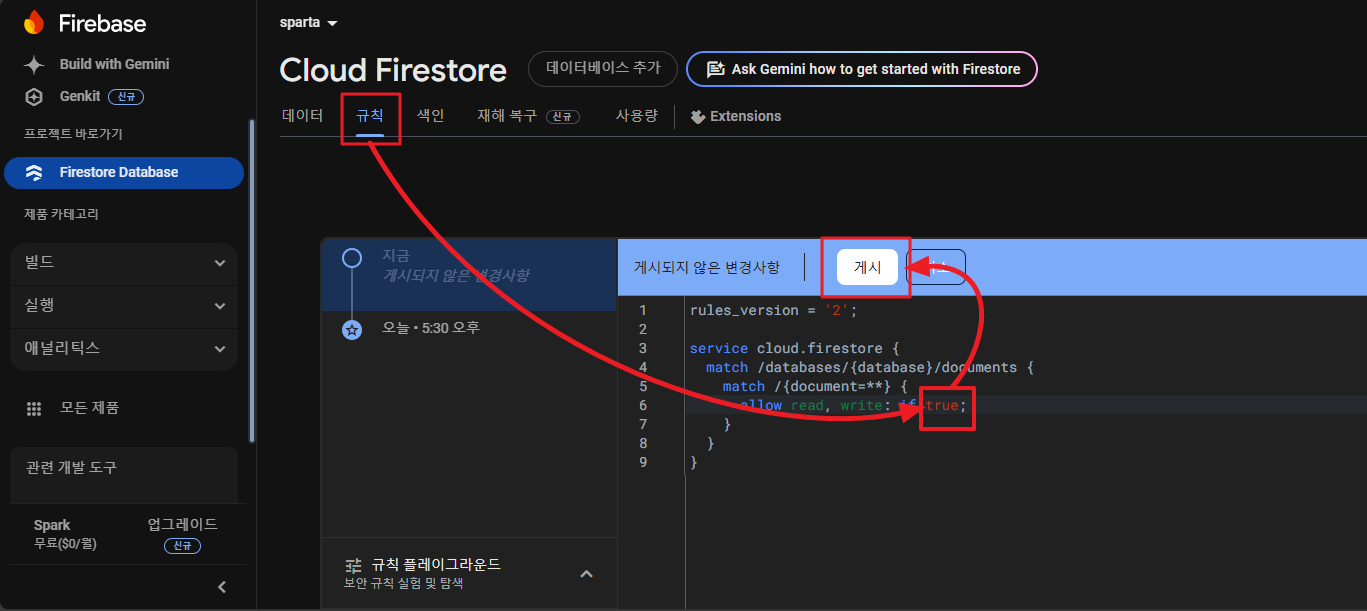This screenshot has width=1367, height=611.
Task: Click the match /databases code line
Action: pos(869,367)
